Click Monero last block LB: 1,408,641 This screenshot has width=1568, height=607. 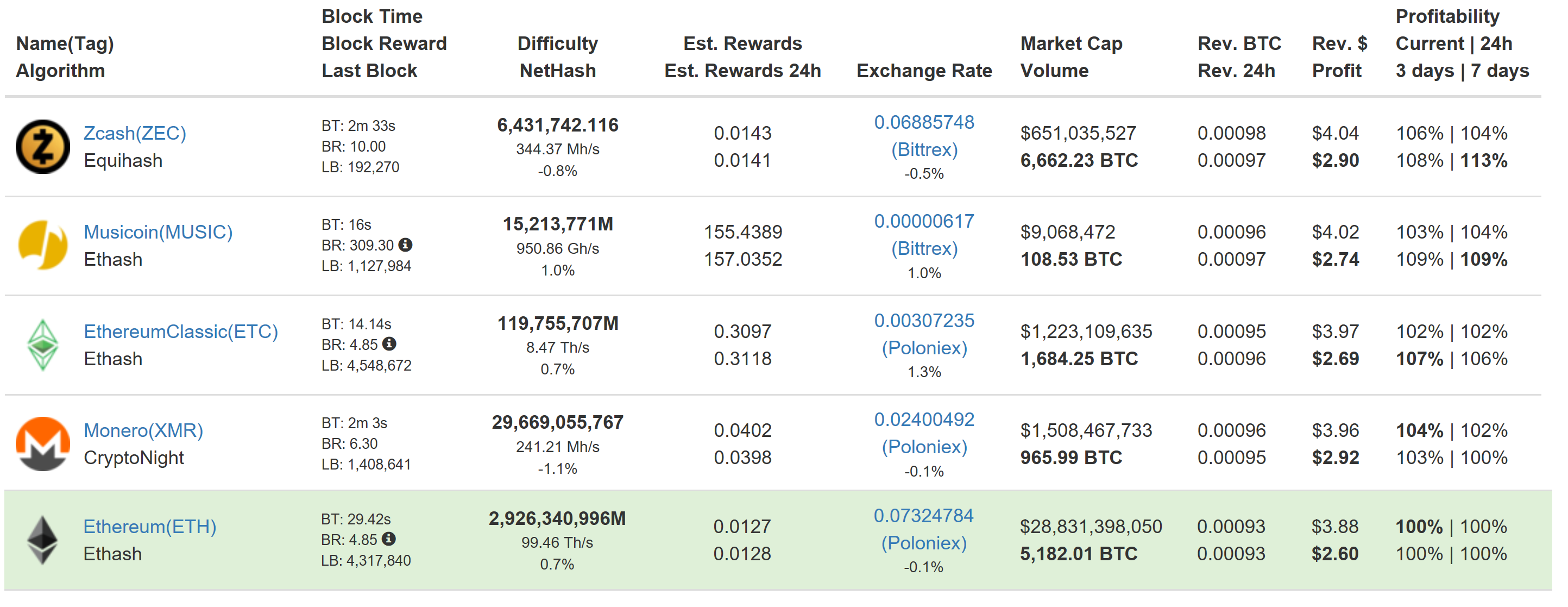coord(367,465)
